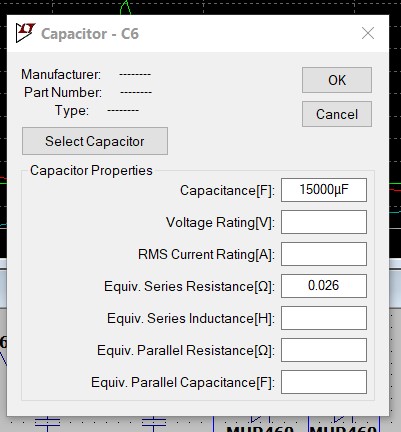The height and width of the screenshot is (432, 401).
Task: Click the Capacitance field showing 15000µF
Action: coord(324,190)
